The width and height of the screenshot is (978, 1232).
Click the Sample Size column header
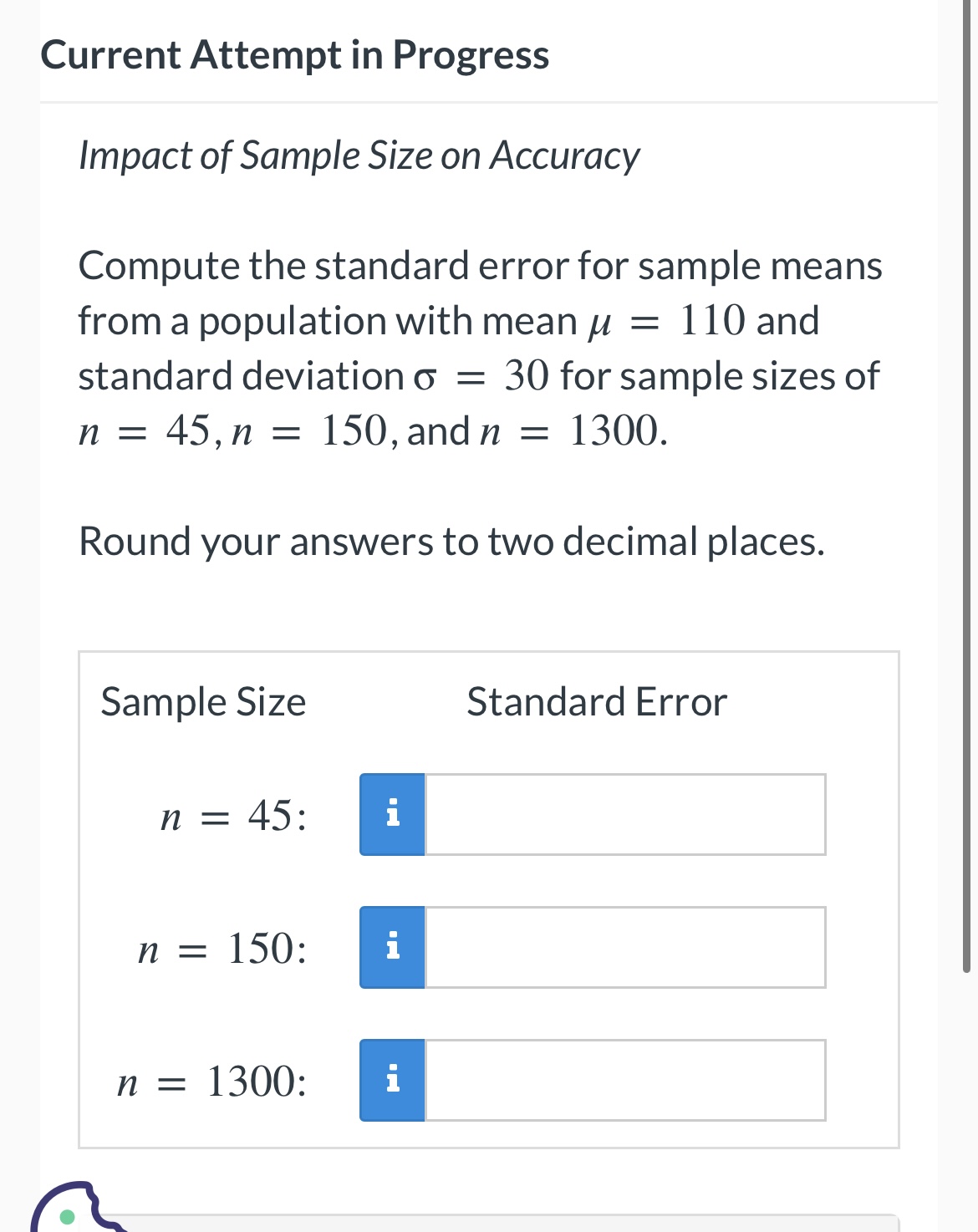[x=203, y=702]
